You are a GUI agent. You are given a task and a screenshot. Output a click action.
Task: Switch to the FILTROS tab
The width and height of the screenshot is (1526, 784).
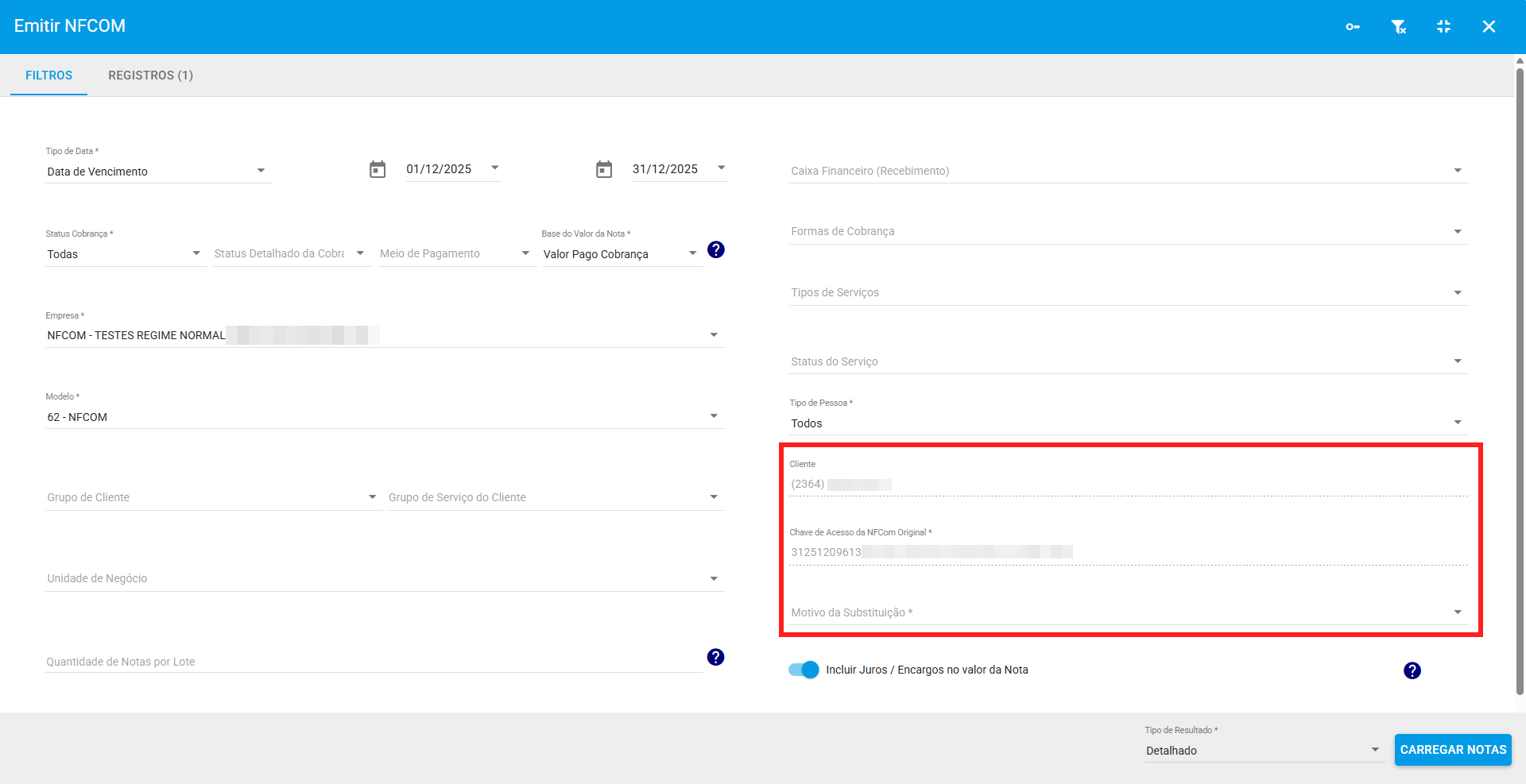(x=48, y=75)
